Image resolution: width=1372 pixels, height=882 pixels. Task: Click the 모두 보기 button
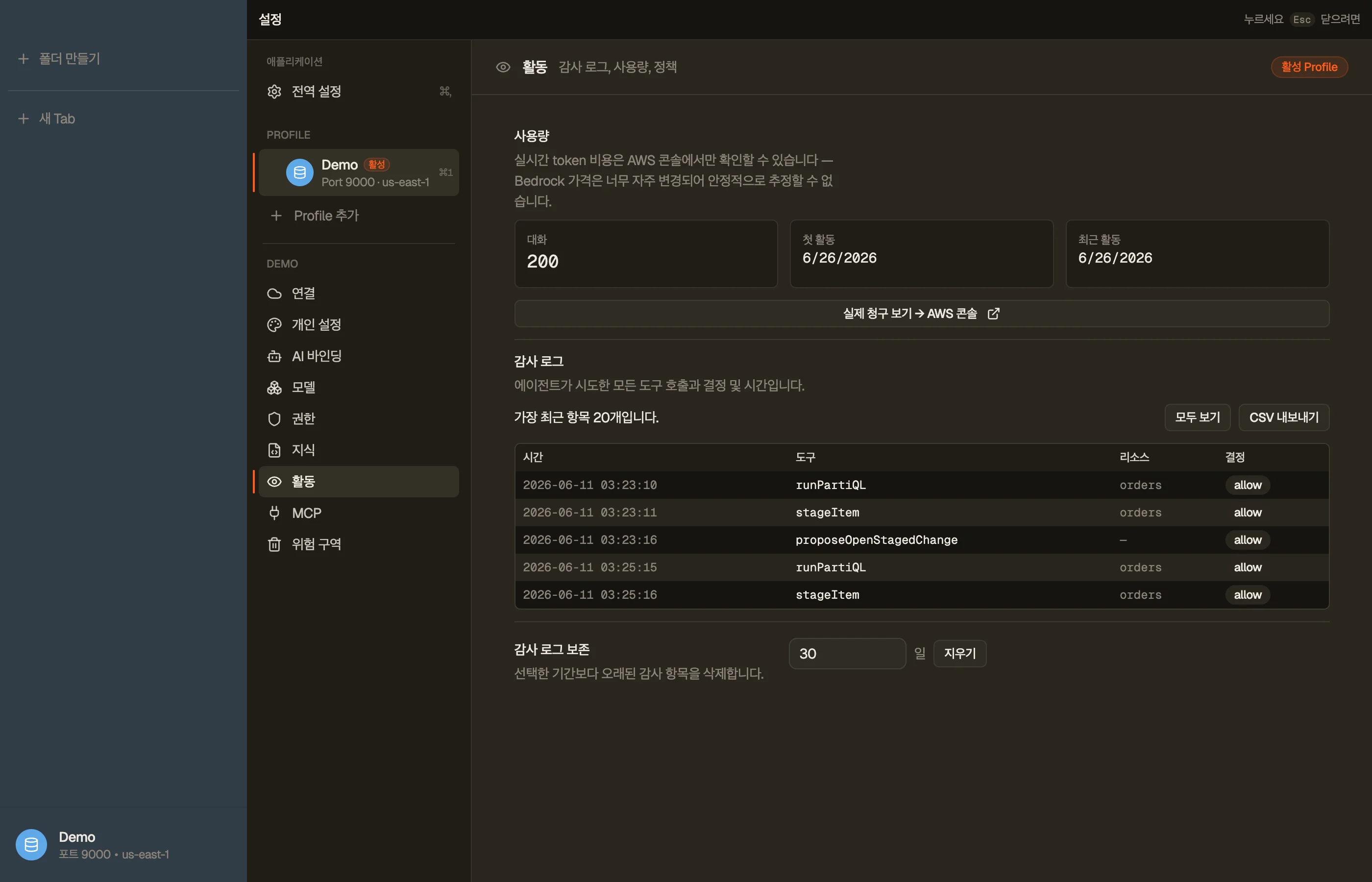1198,417
